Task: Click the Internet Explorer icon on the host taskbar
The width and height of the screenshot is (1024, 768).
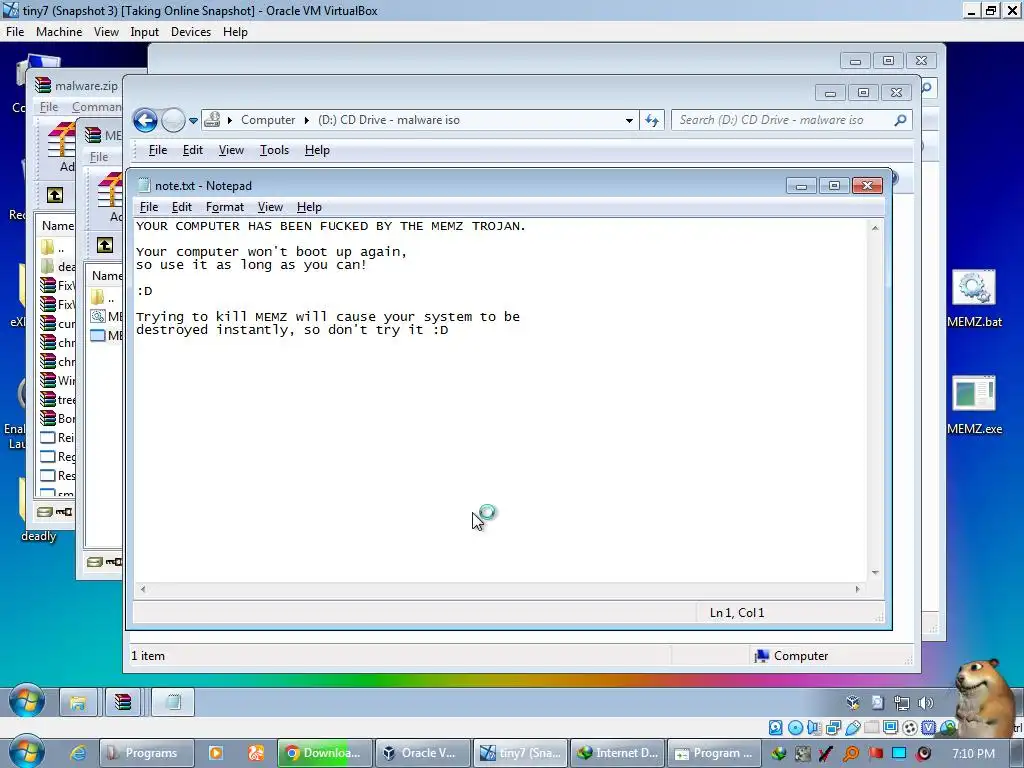Action: 78,753
